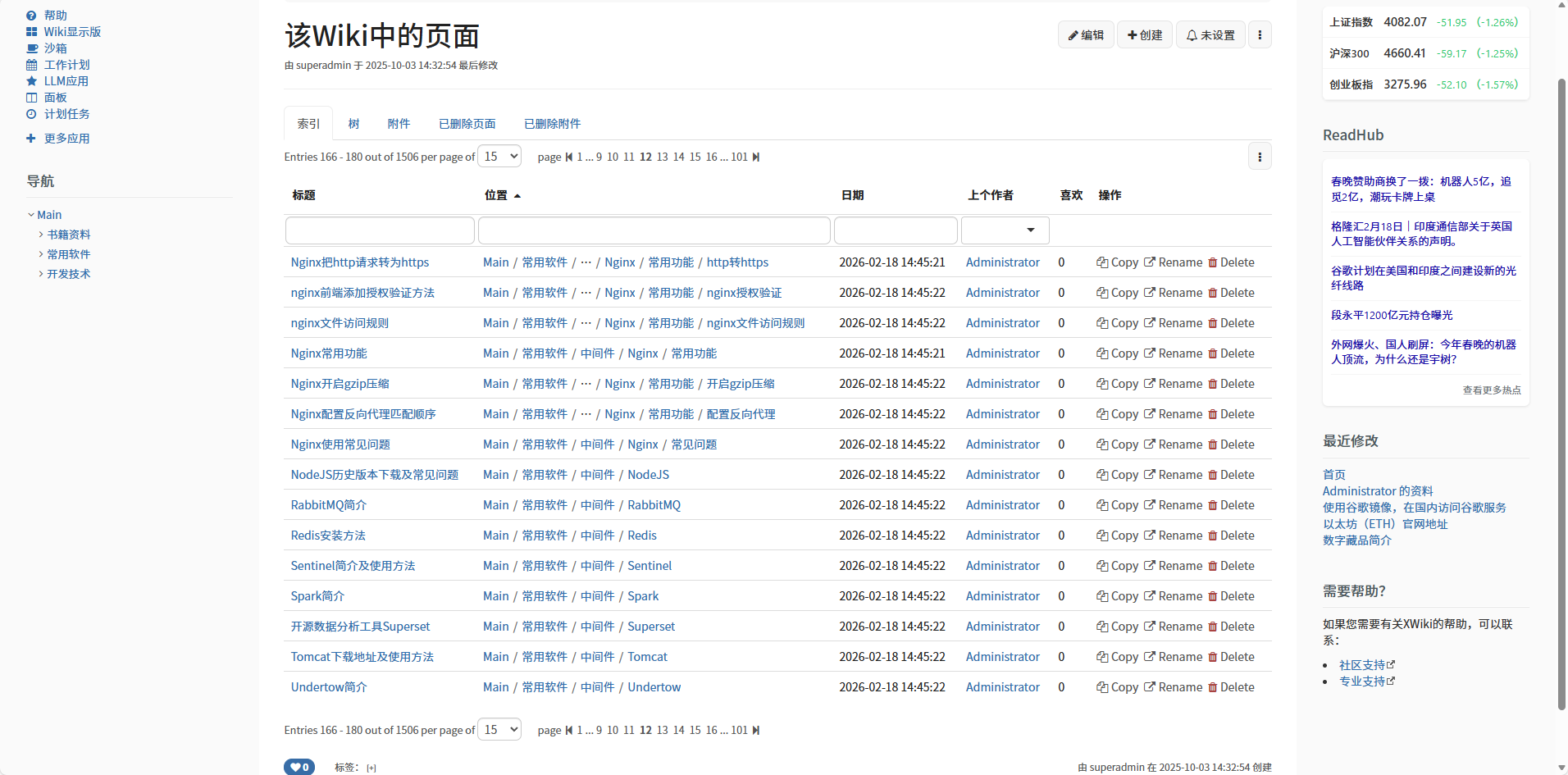Click the 编辑 edit pencil button
Image resolution: width=1568 pixels, height=775 pixels.
click(1085, 34)
